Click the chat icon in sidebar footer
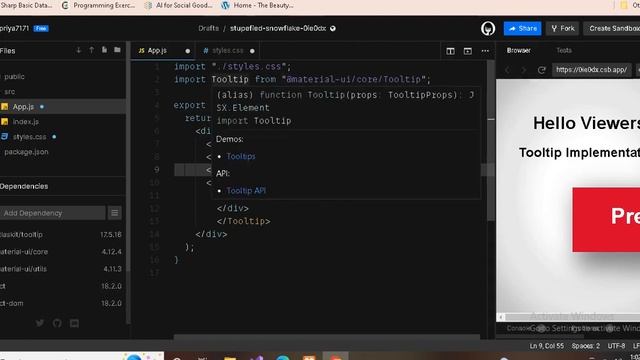 (74, 323)
